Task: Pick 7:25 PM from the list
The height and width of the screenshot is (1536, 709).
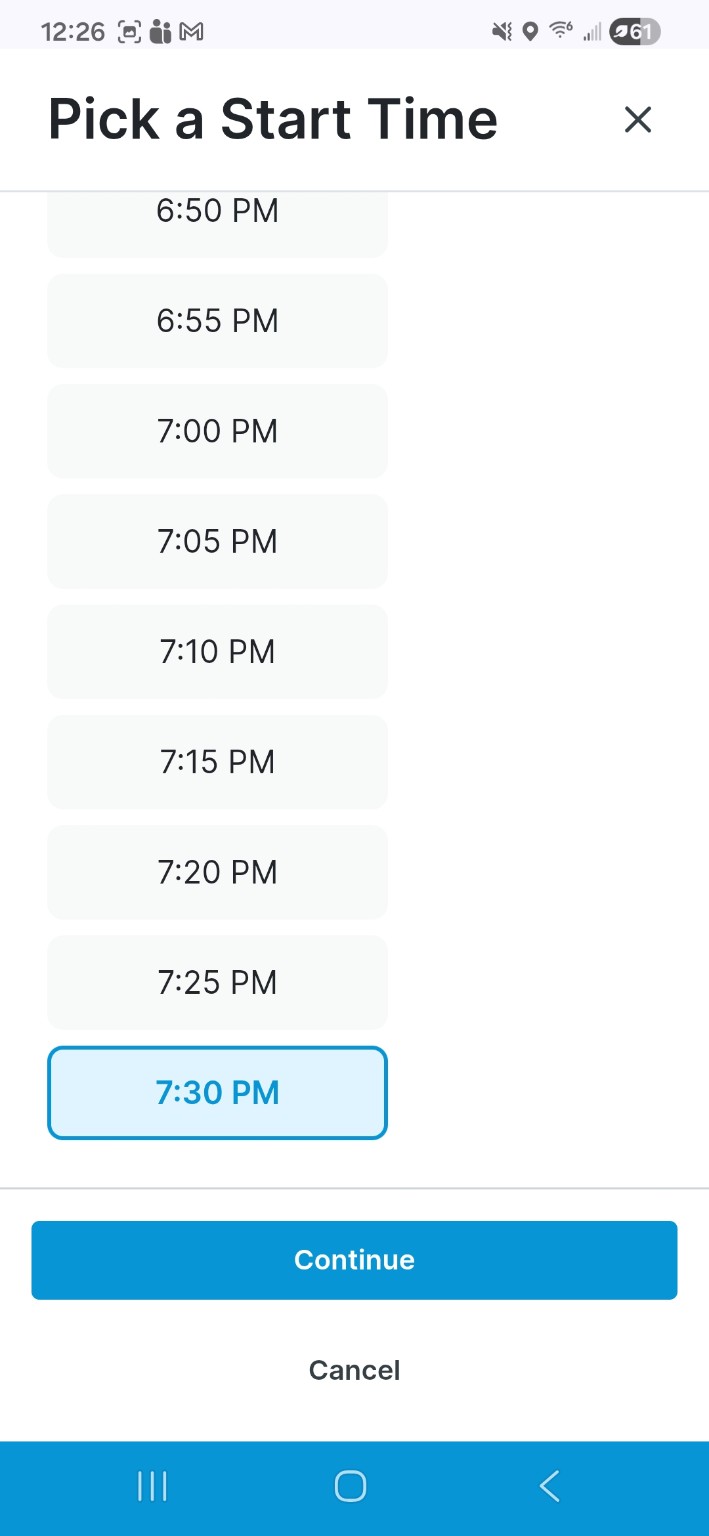Action: (x=217, y=982)
